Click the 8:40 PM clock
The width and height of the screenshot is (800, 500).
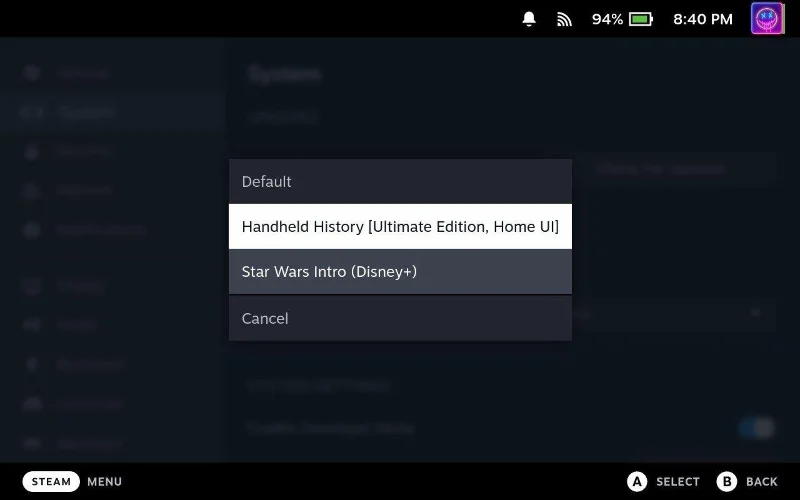coord(703,19)
